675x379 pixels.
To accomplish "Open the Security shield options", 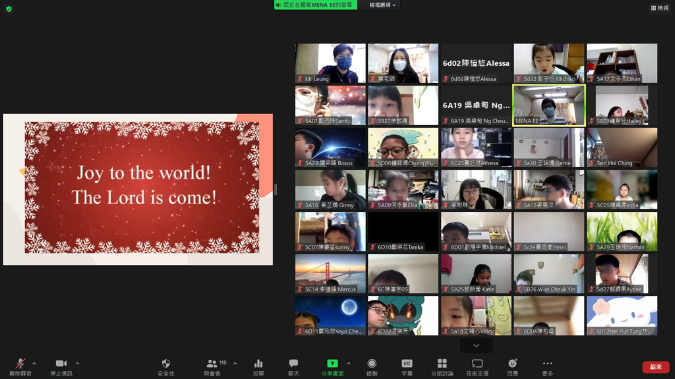I will point(166,367).
